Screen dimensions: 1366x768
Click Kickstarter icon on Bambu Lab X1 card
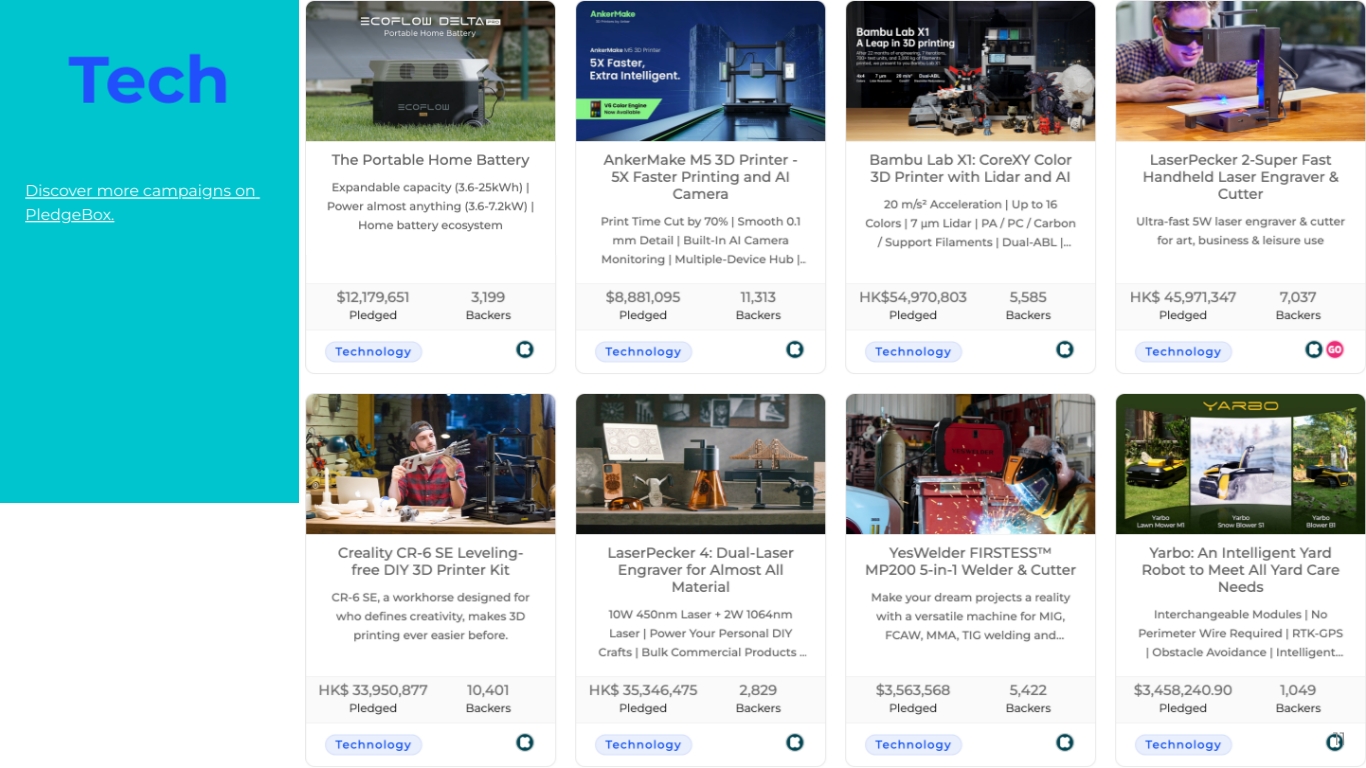click(x=1065, y=350)
